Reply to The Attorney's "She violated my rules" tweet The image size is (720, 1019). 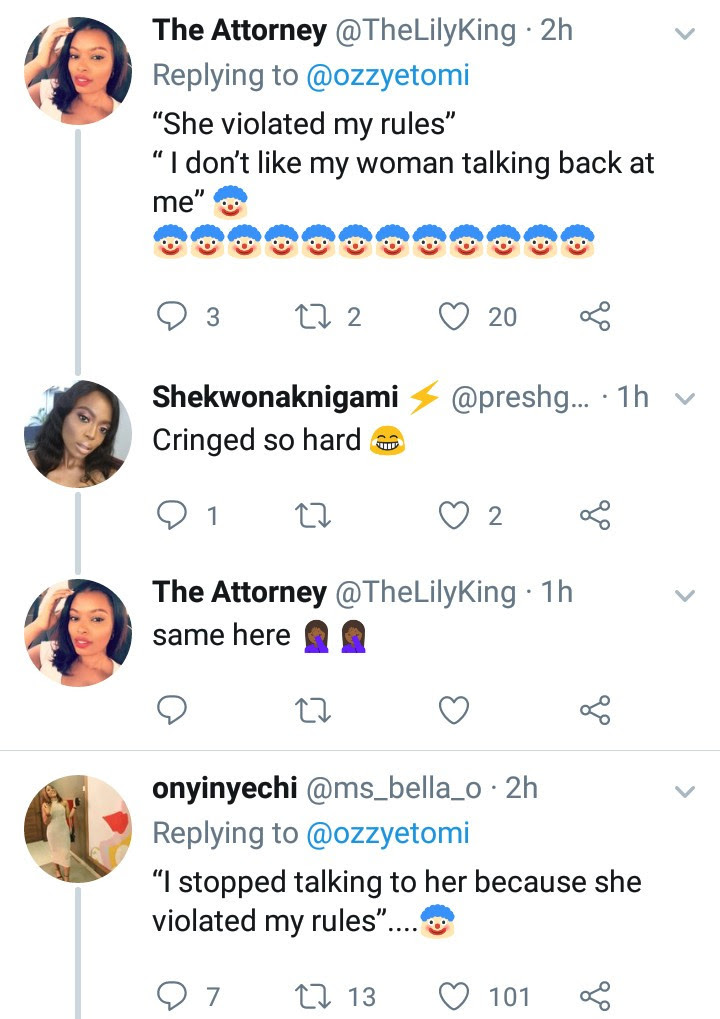(x=174, y=317)
